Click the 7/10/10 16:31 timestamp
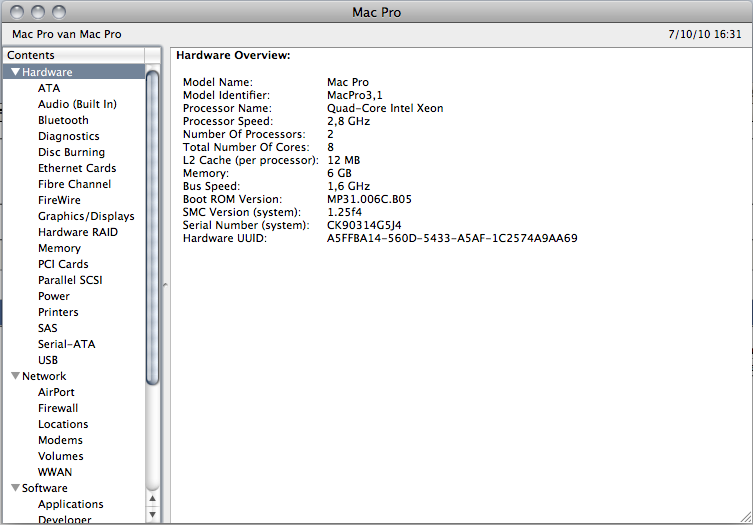Image resolution: width=753 pixels, height=525 pixels. tap(705, 35)
